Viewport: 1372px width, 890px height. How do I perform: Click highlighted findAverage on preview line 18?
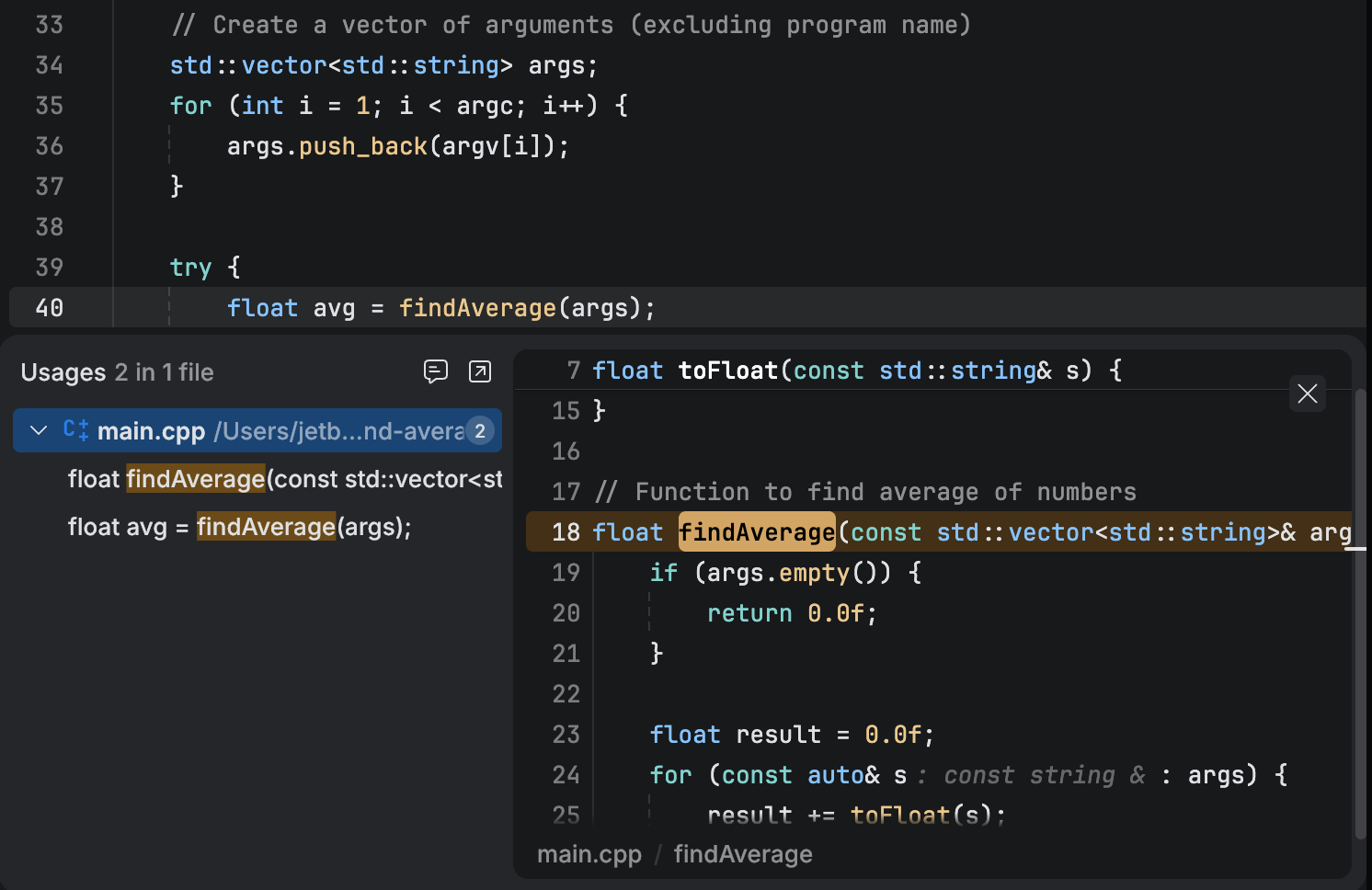coord(756,532)
